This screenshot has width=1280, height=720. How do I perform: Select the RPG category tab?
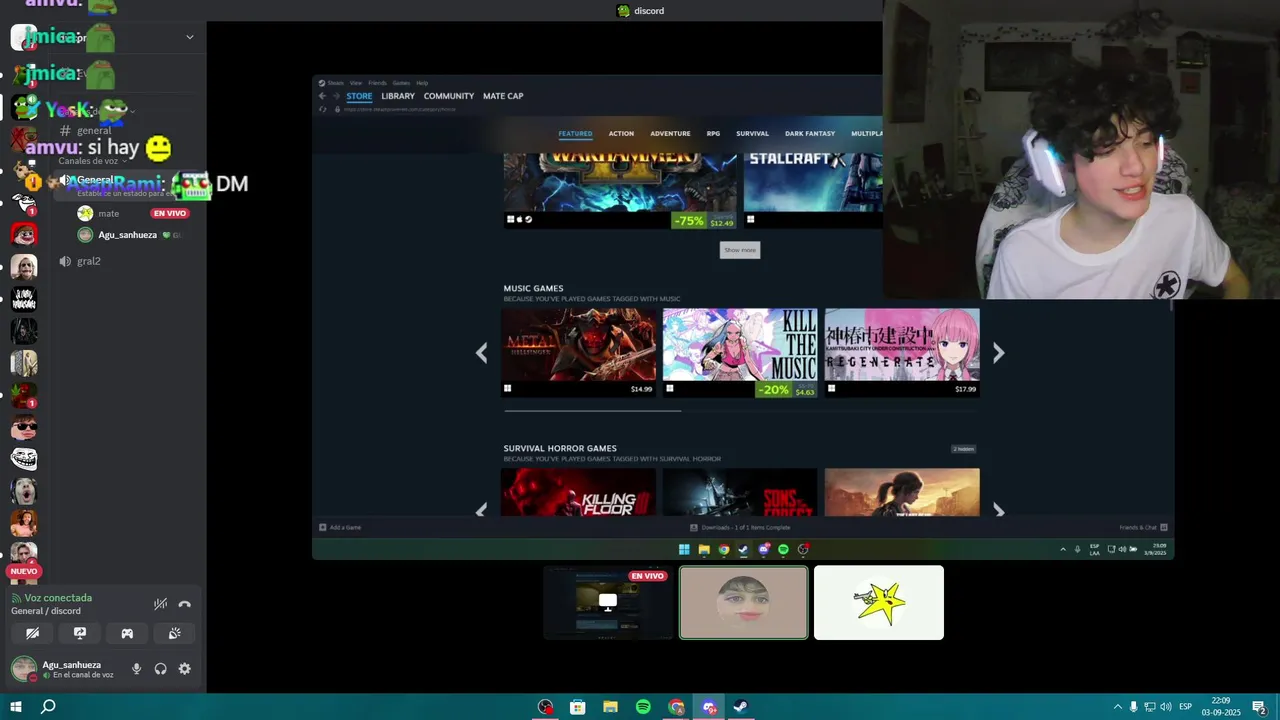click(713, 133)
